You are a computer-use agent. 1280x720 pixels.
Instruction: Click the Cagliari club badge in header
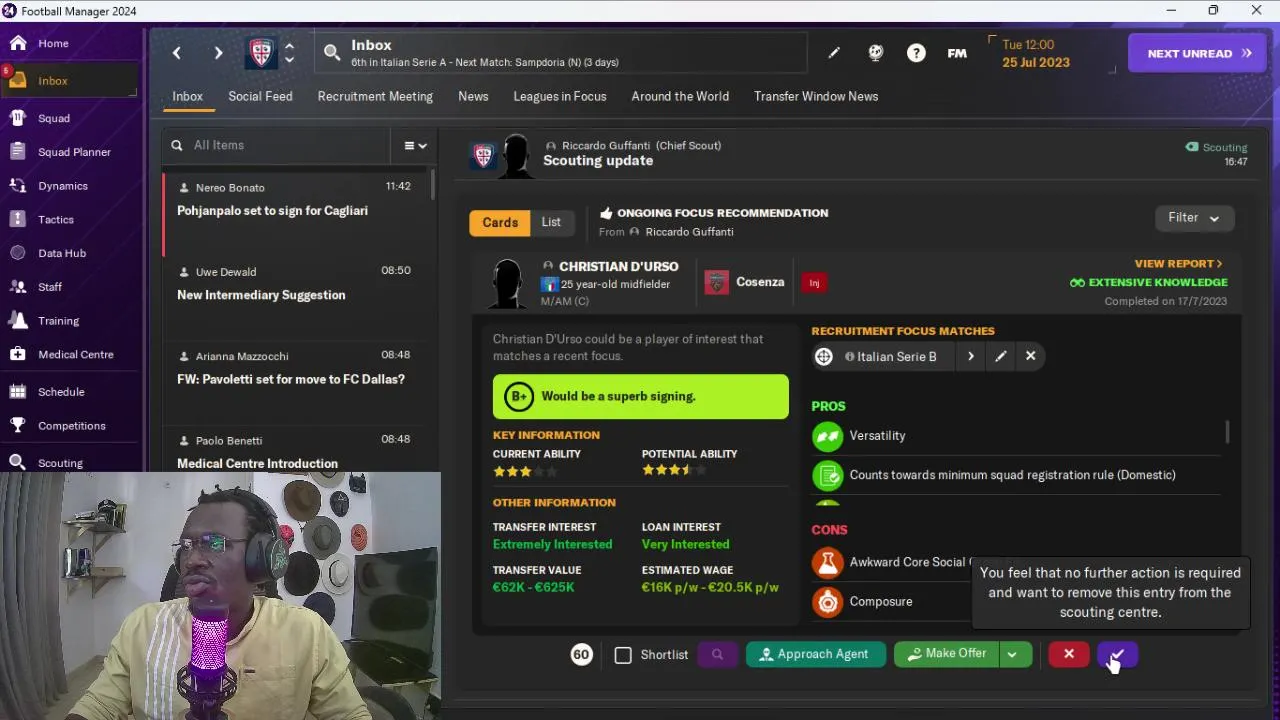pyautogui.click(x=261, y=53)
